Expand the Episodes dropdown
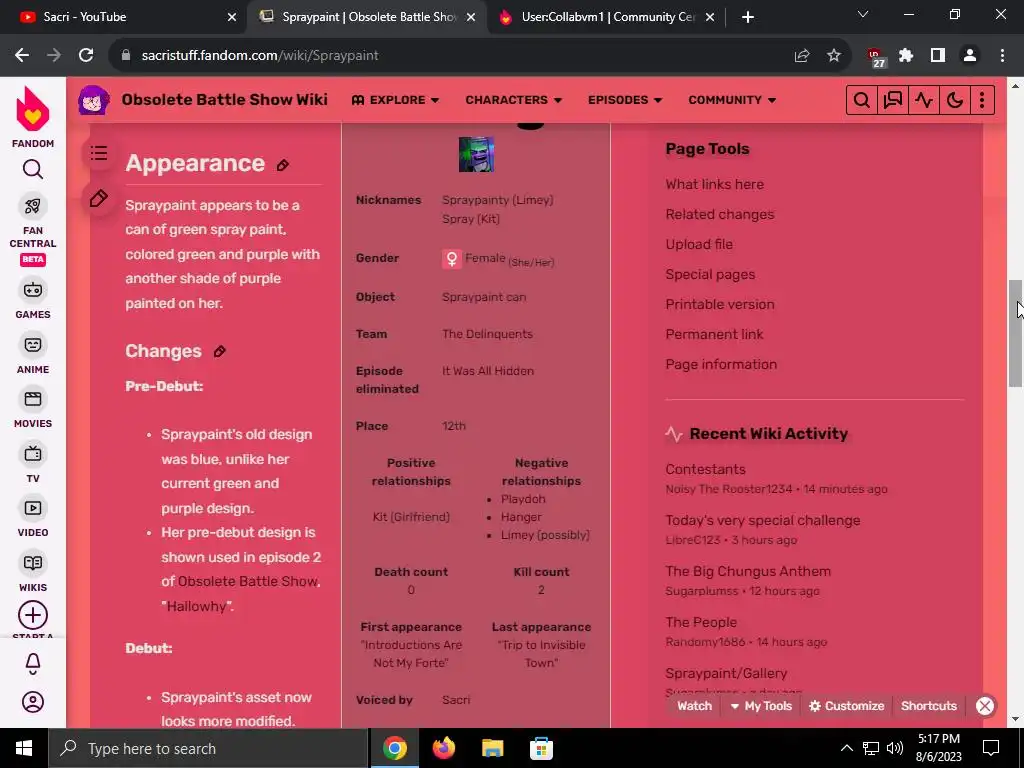The width and height of the screenshot is (1024, 768). coord(625,100)
